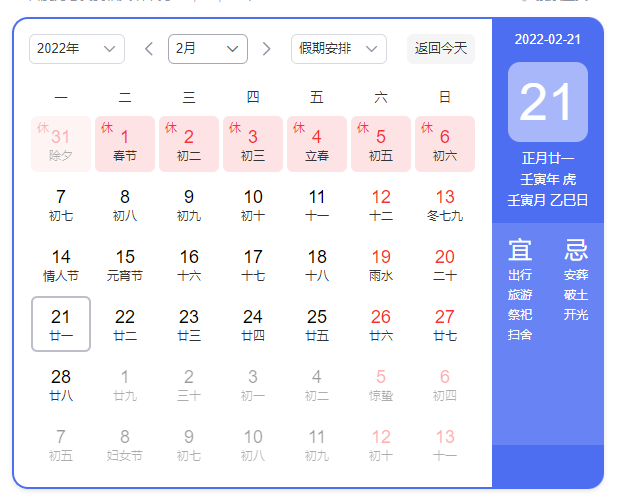Select date 8 初八
Image resolution: width=636 pixels, height=503 pixels.
tap(125, 204)
